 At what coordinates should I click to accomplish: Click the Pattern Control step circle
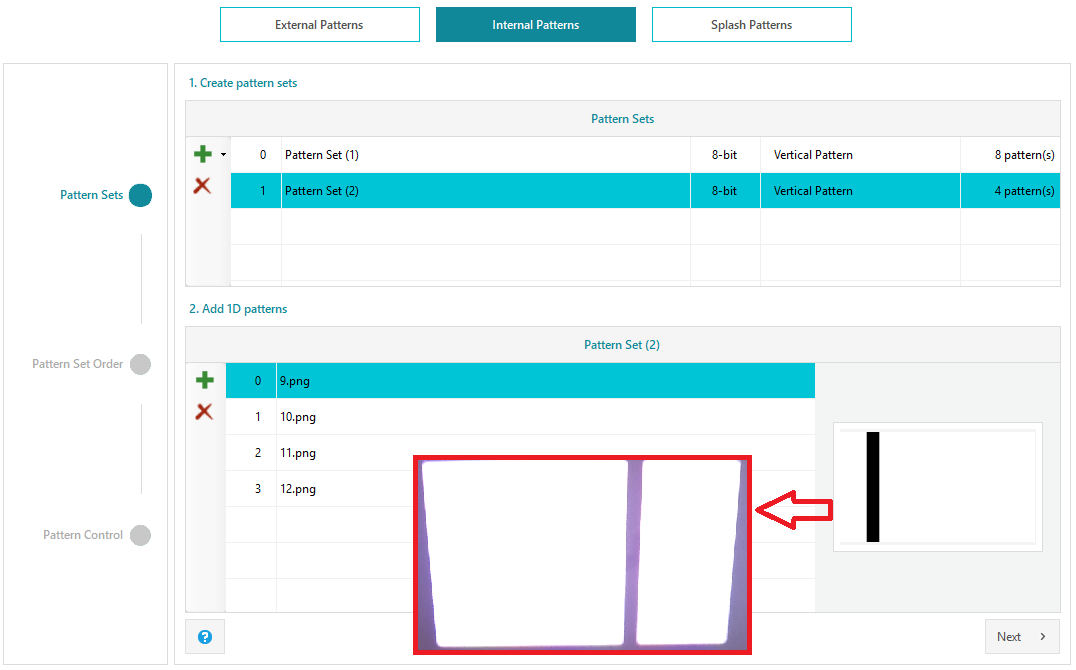139,535
